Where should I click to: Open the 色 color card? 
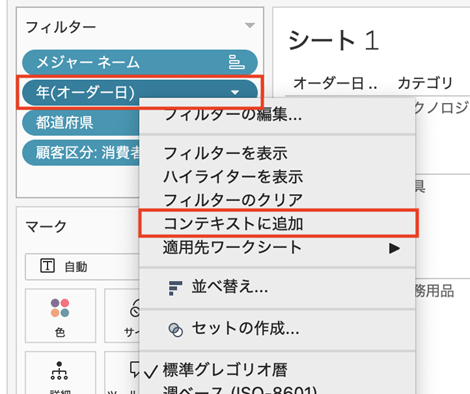pyautogui.click(x=60, y=315)
